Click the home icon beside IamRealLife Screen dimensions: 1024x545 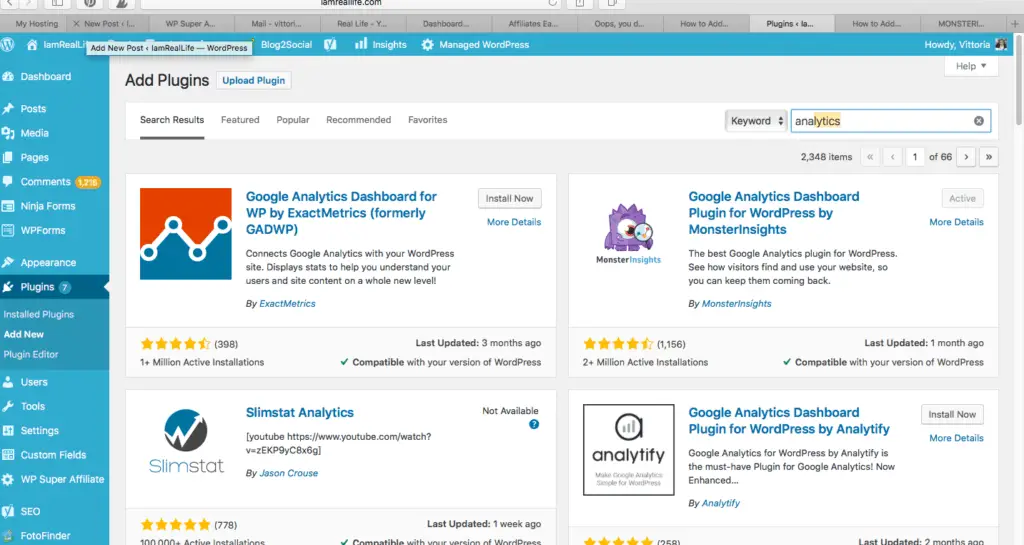pyautogui.click(x=32, y=44)
